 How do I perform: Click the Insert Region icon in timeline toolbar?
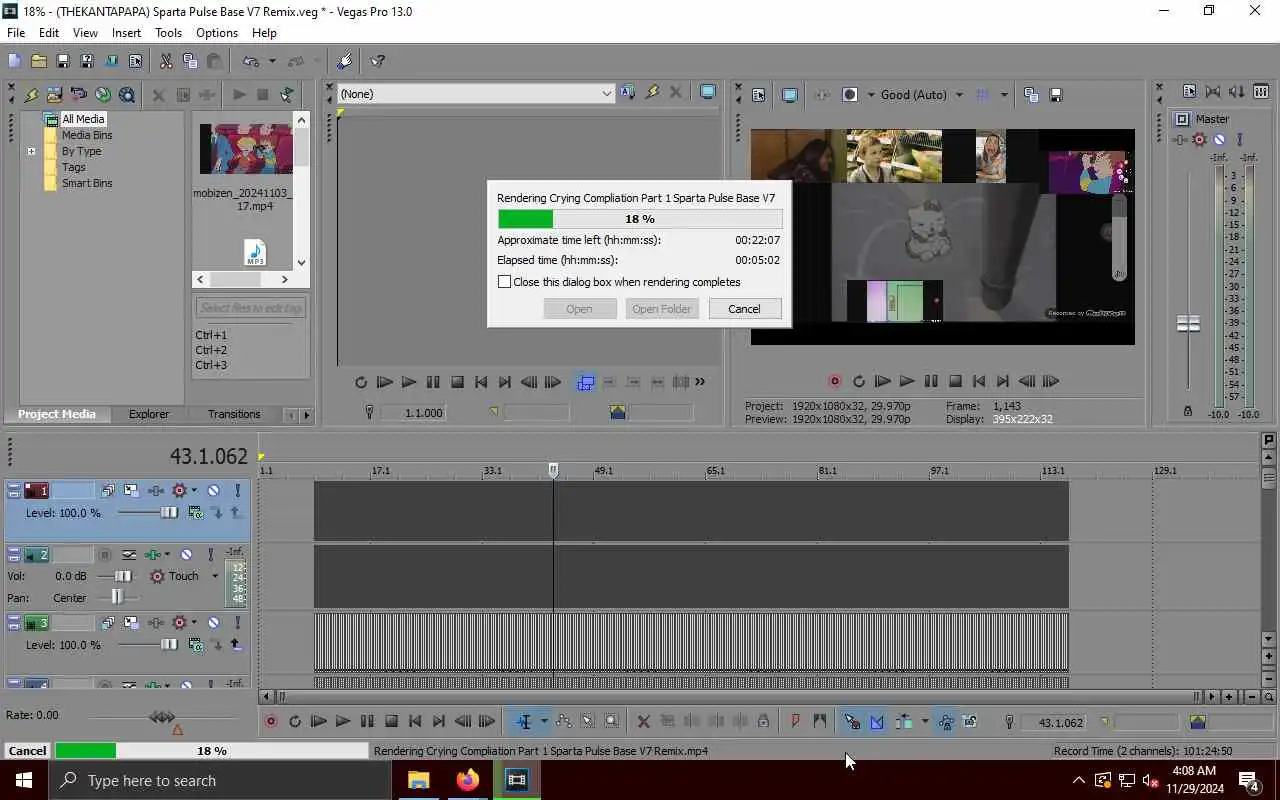pyautogui.click(x=820, y=721)
